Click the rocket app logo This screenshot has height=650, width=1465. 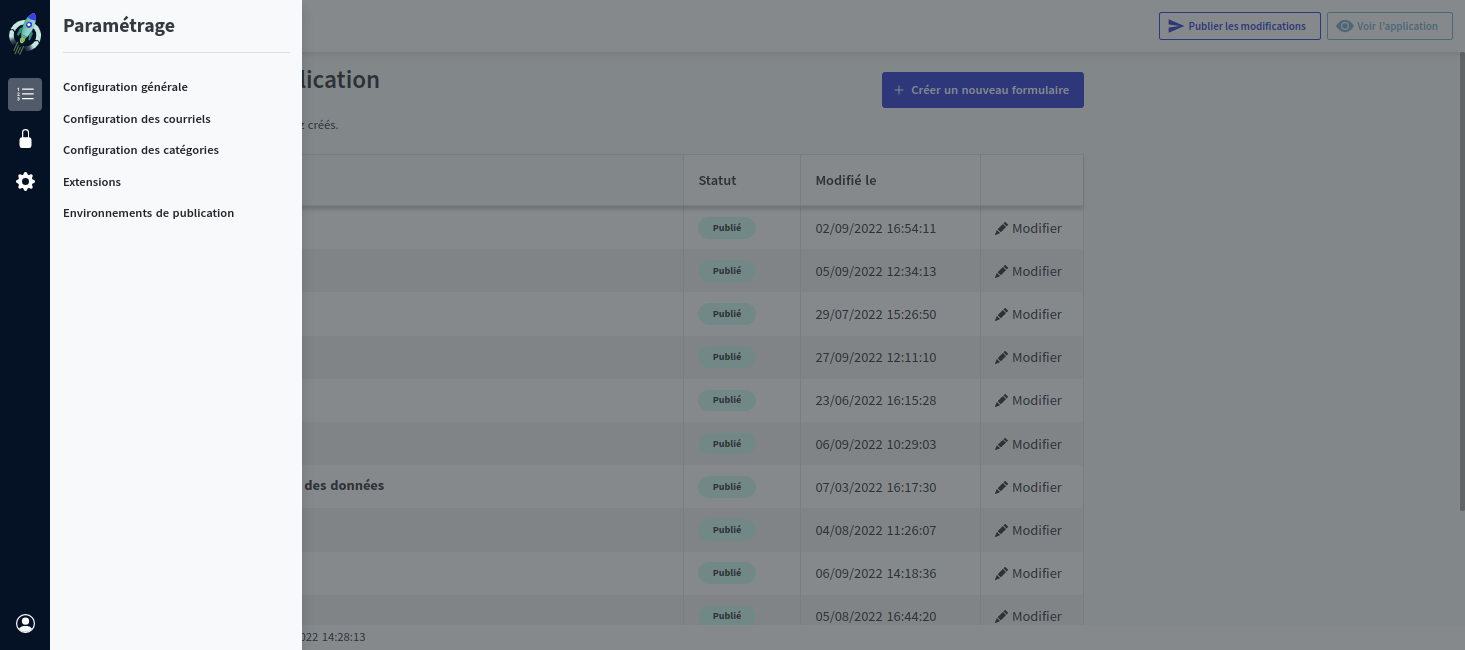pos(25,35)
